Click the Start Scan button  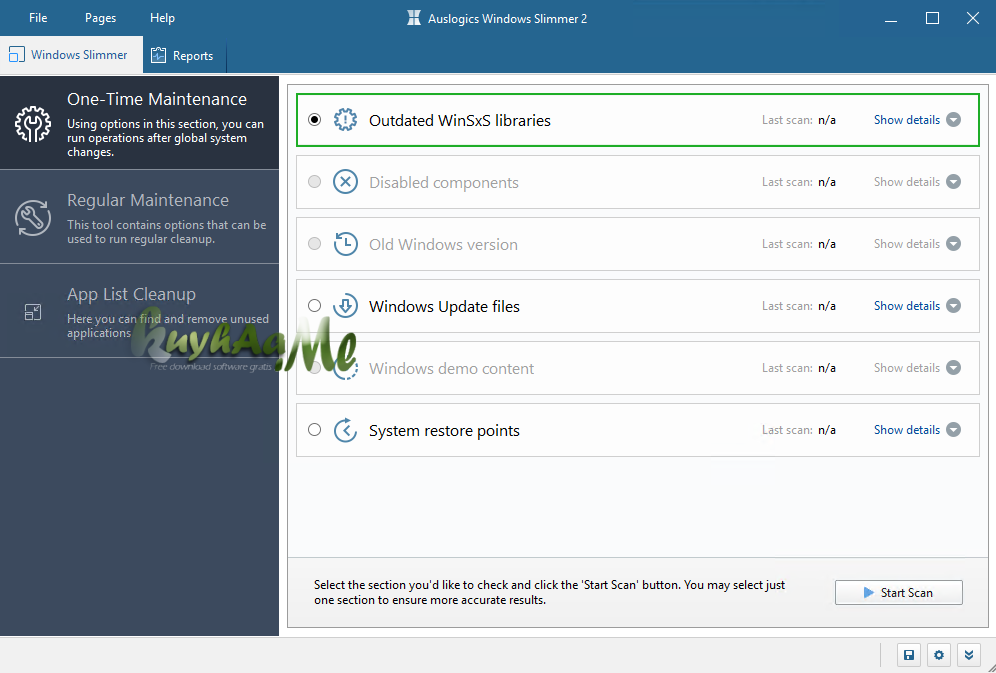(898, 592)
